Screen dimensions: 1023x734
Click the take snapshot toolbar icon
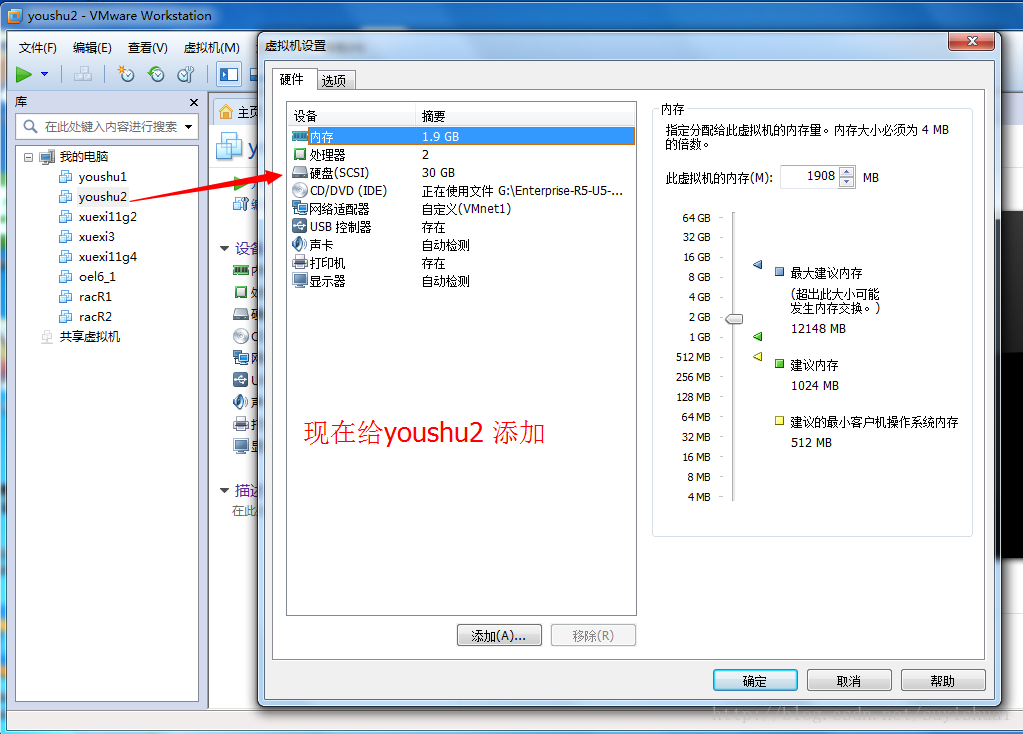[x=125, y=74]
